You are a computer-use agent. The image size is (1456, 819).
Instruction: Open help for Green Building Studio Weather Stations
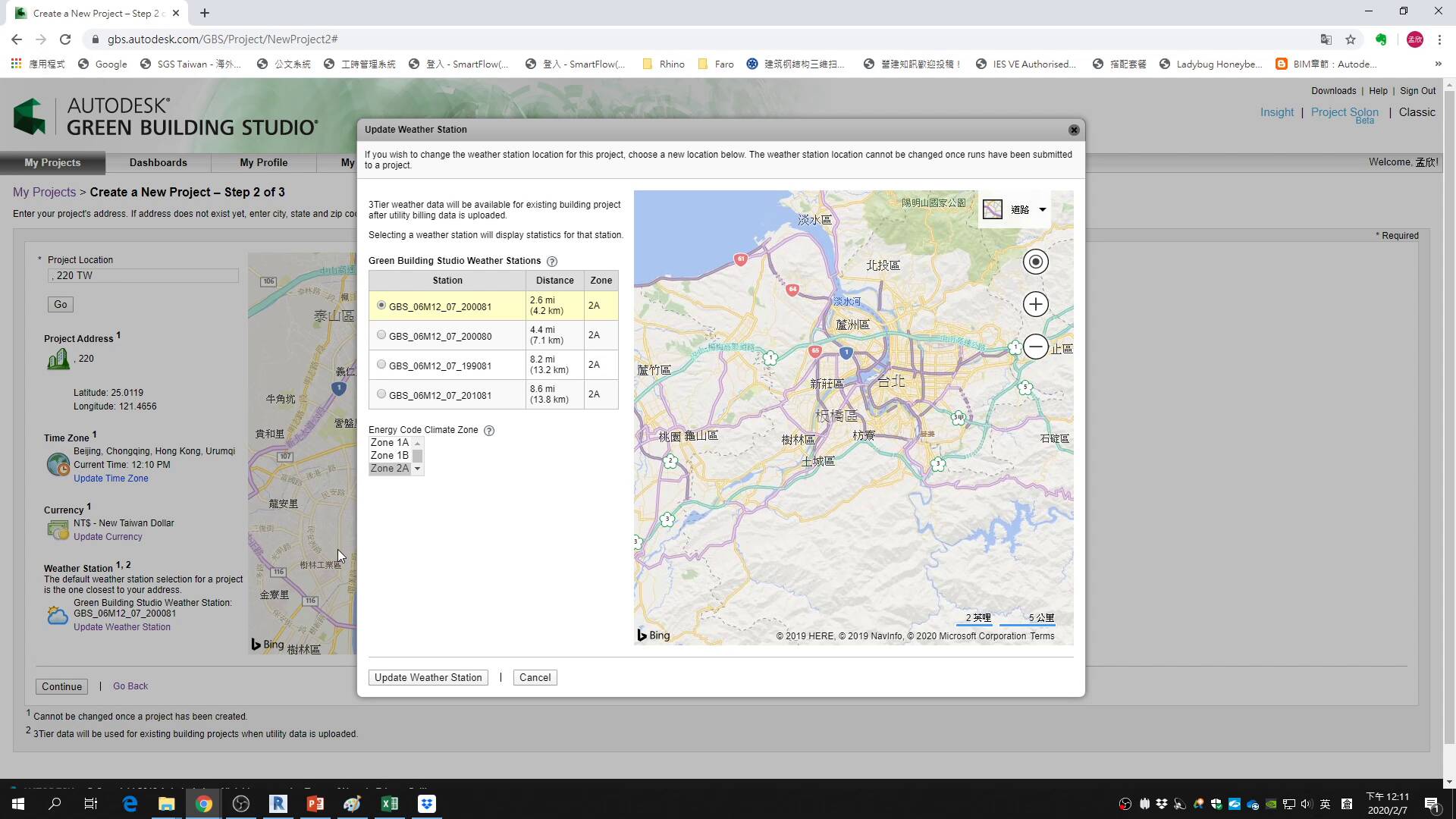click(x=552, y=262)
